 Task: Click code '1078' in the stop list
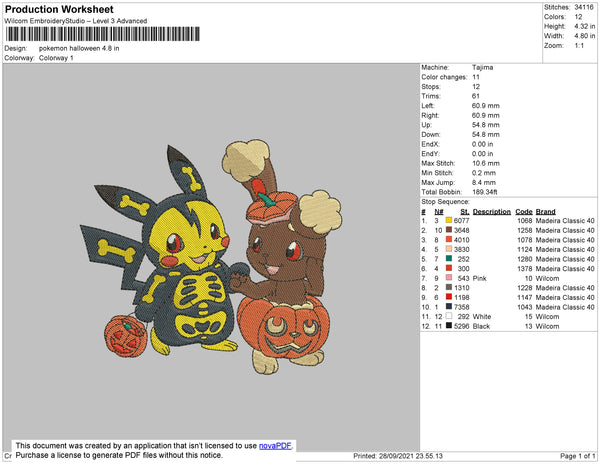pos(525,240)
